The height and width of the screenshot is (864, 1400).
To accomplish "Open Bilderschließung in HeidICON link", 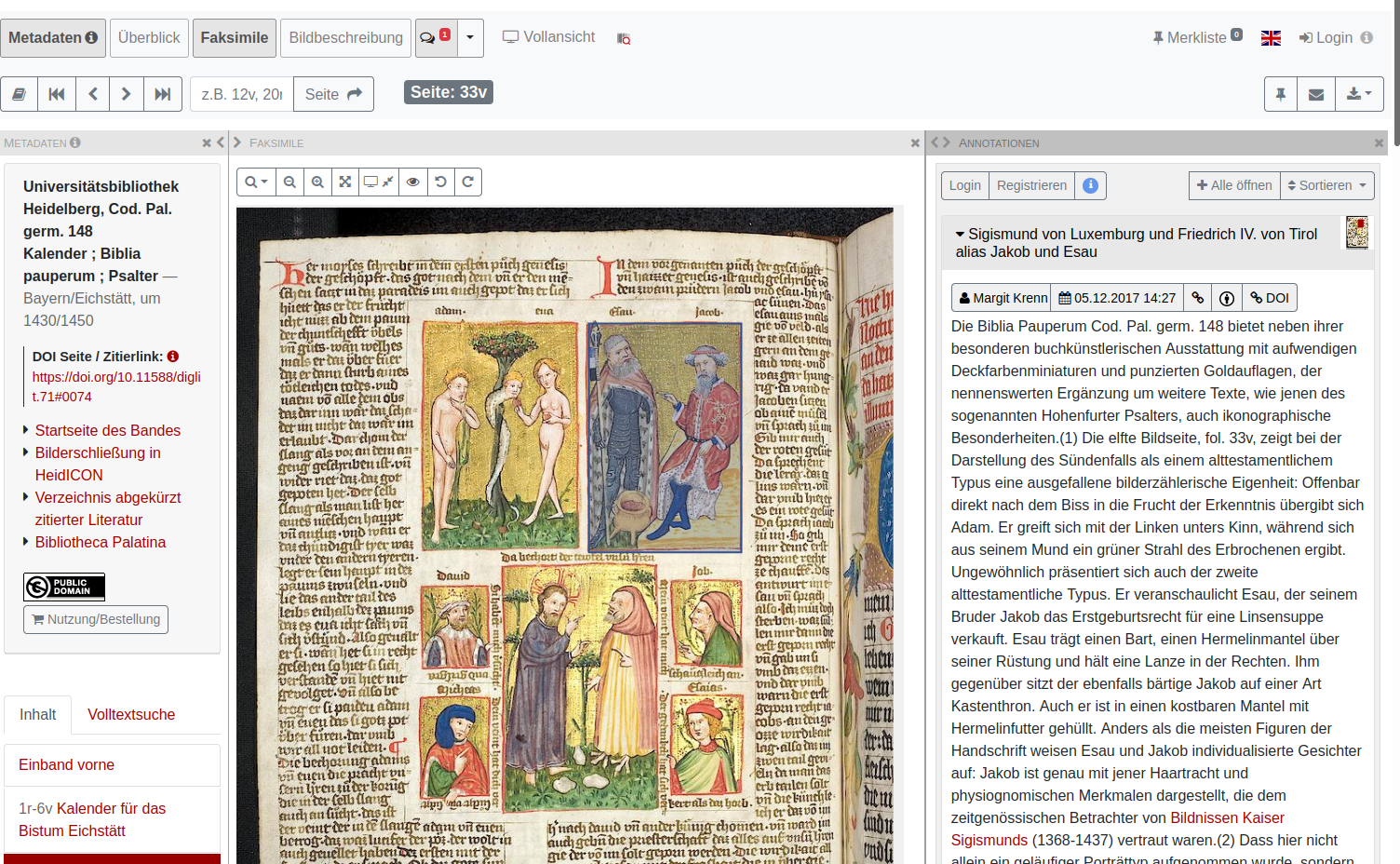I will (98, 464).
